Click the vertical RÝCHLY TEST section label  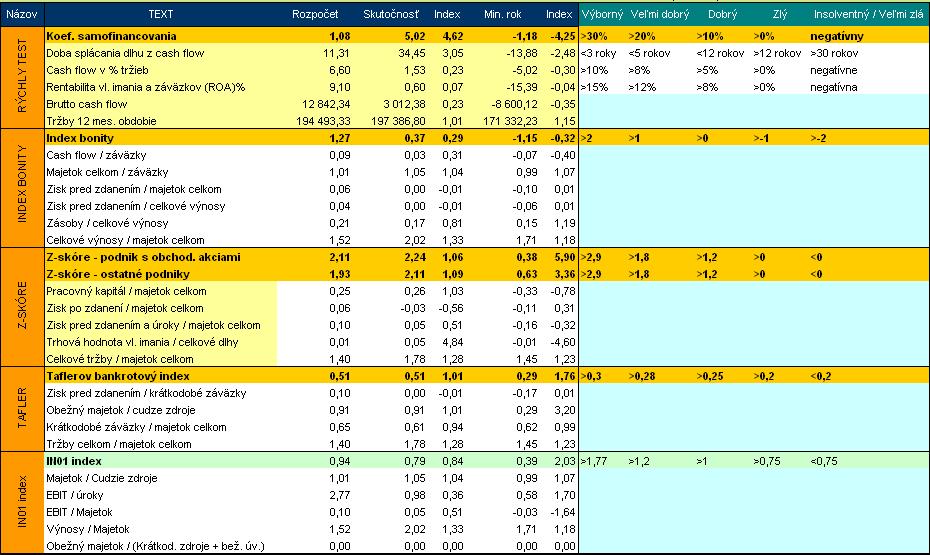coord(22,76)
